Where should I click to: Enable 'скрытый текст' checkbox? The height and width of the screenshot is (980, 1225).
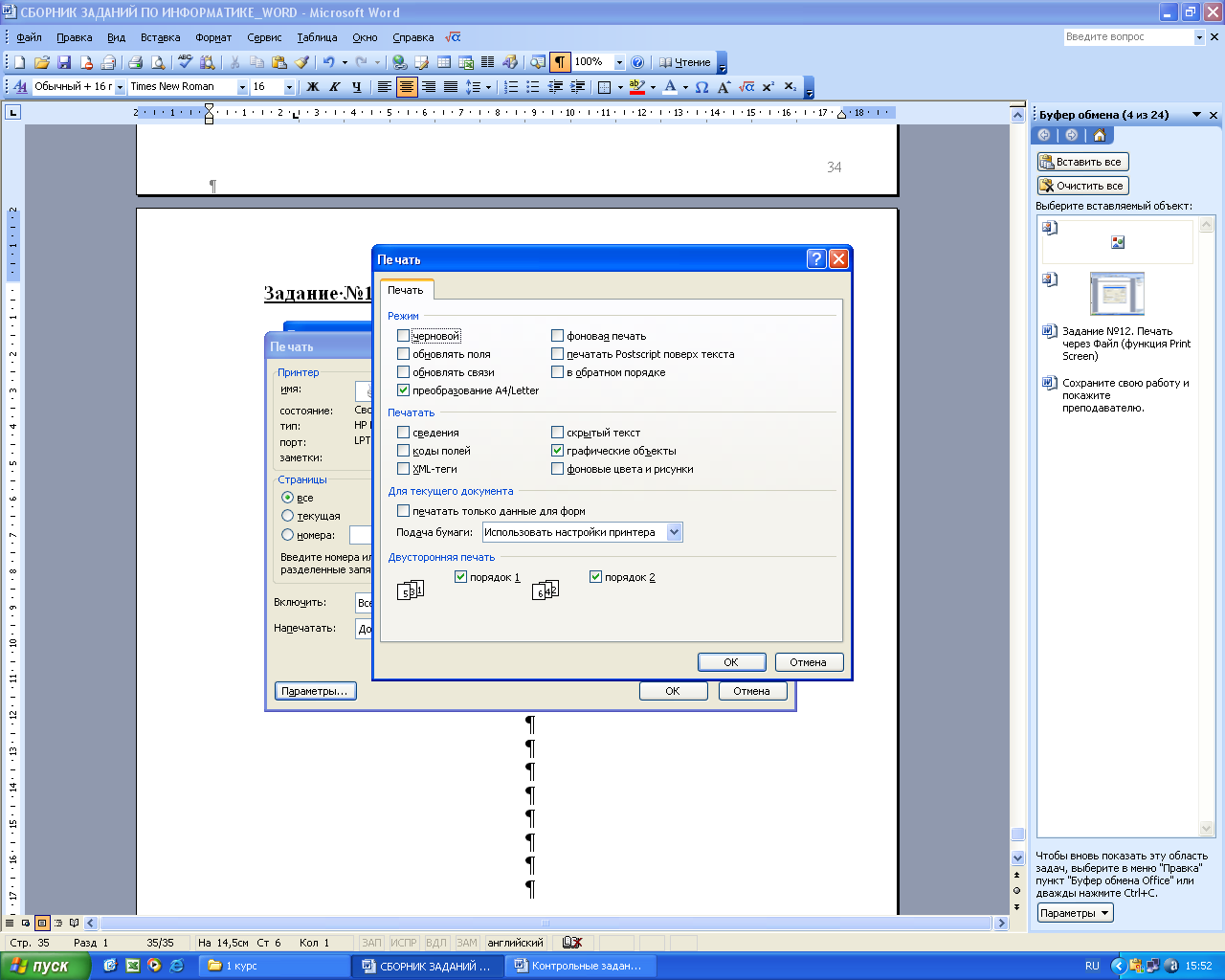[x=557, y=433]
